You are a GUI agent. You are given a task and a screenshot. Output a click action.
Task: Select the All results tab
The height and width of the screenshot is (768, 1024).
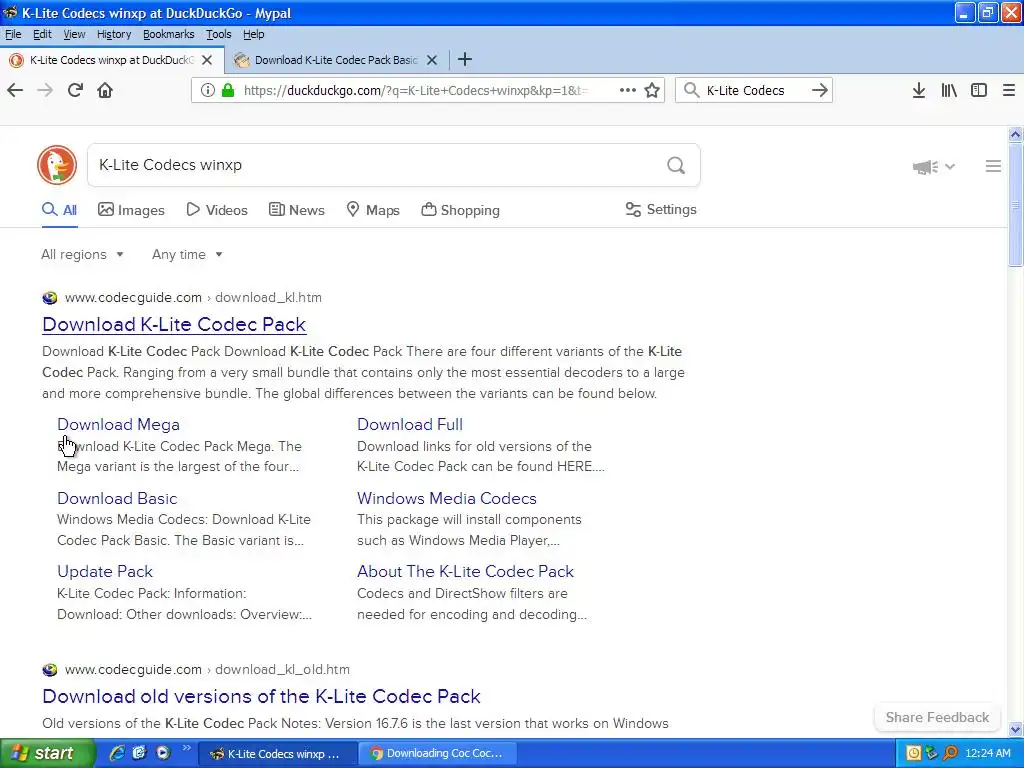pos(59,210)
